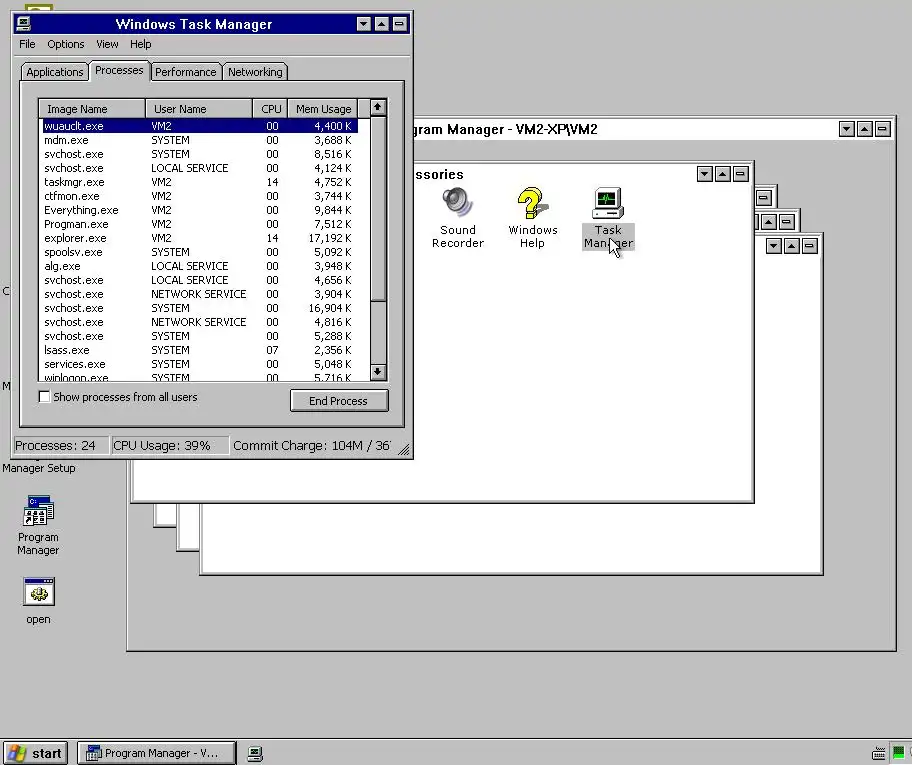Select the taskmgr.exe process row

(200, 182)
